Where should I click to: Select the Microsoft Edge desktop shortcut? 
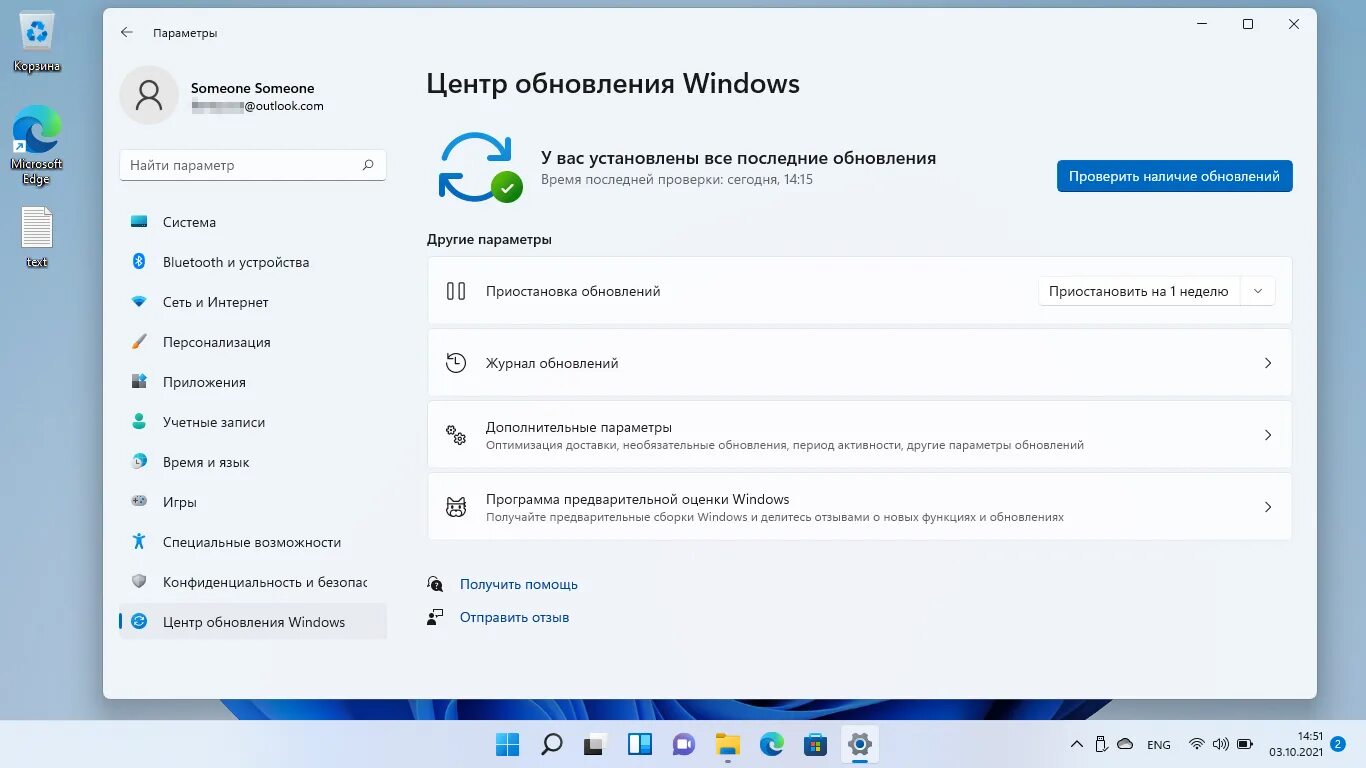coord(37,145)
